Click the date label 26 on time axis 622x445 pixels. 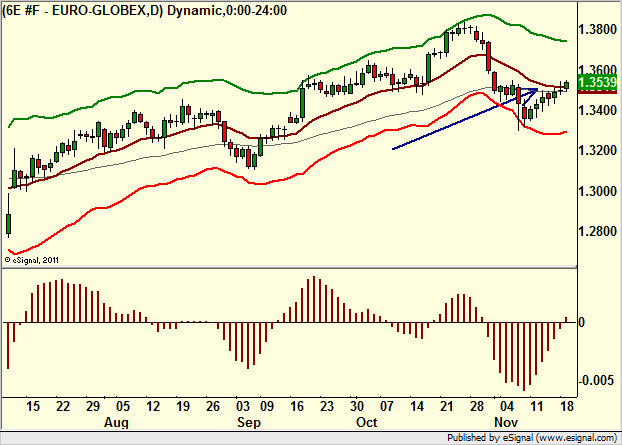(213, 407)
